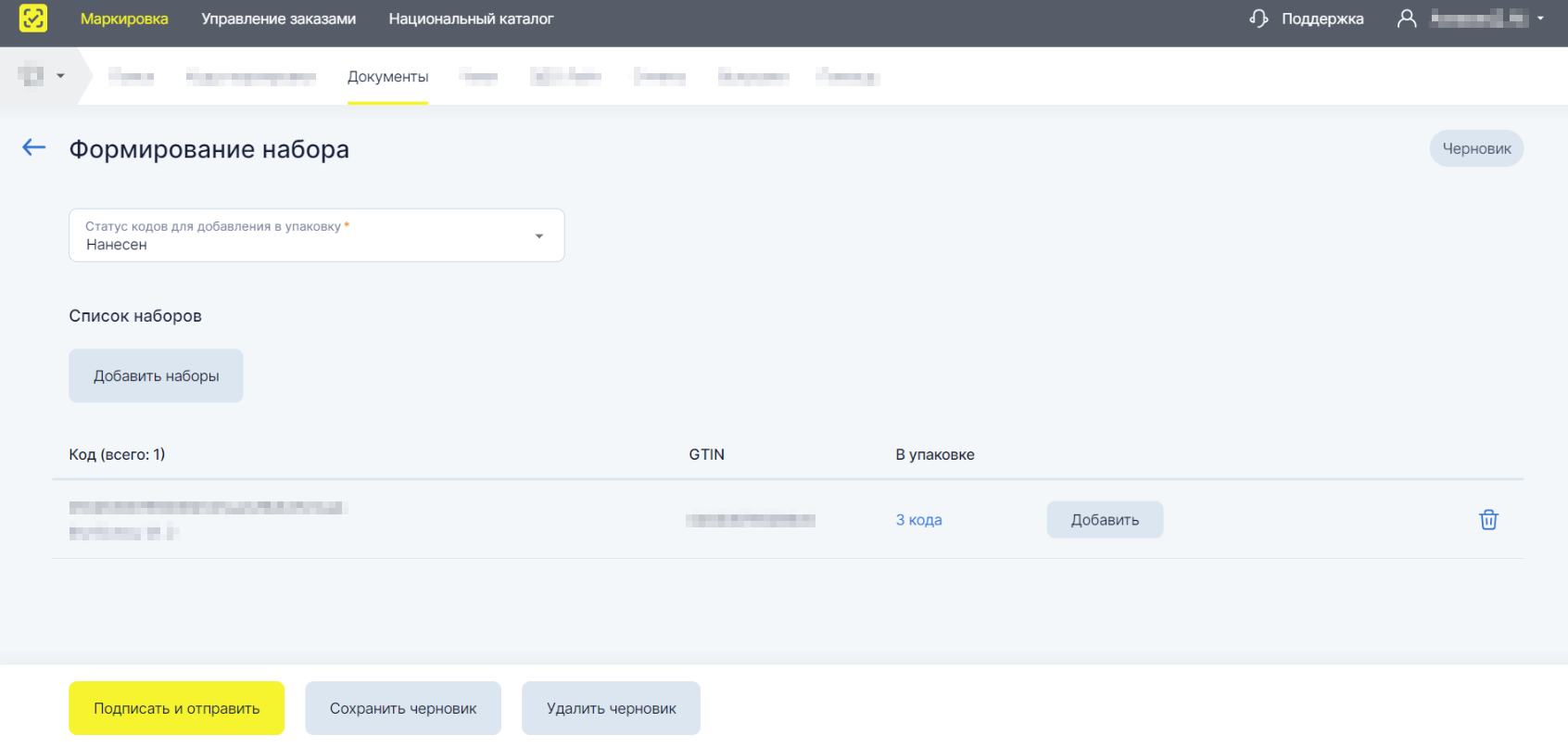Open the '3 кода' link
The image size is (1568, 748).
pyautogui.click(x=918, y=520)
